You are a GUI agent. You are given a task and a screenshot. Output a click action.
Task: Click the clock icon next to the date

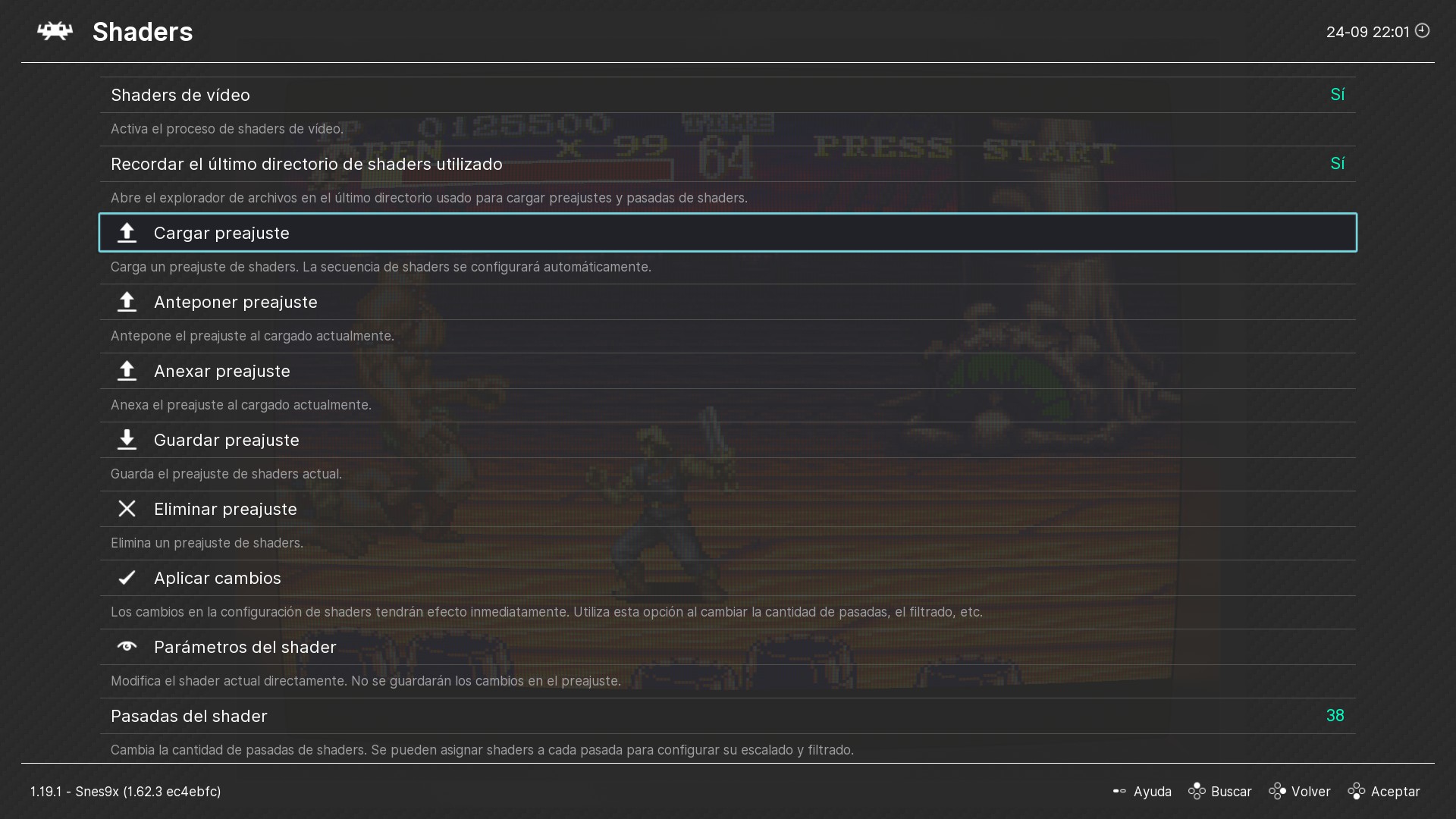[1422, 31]
